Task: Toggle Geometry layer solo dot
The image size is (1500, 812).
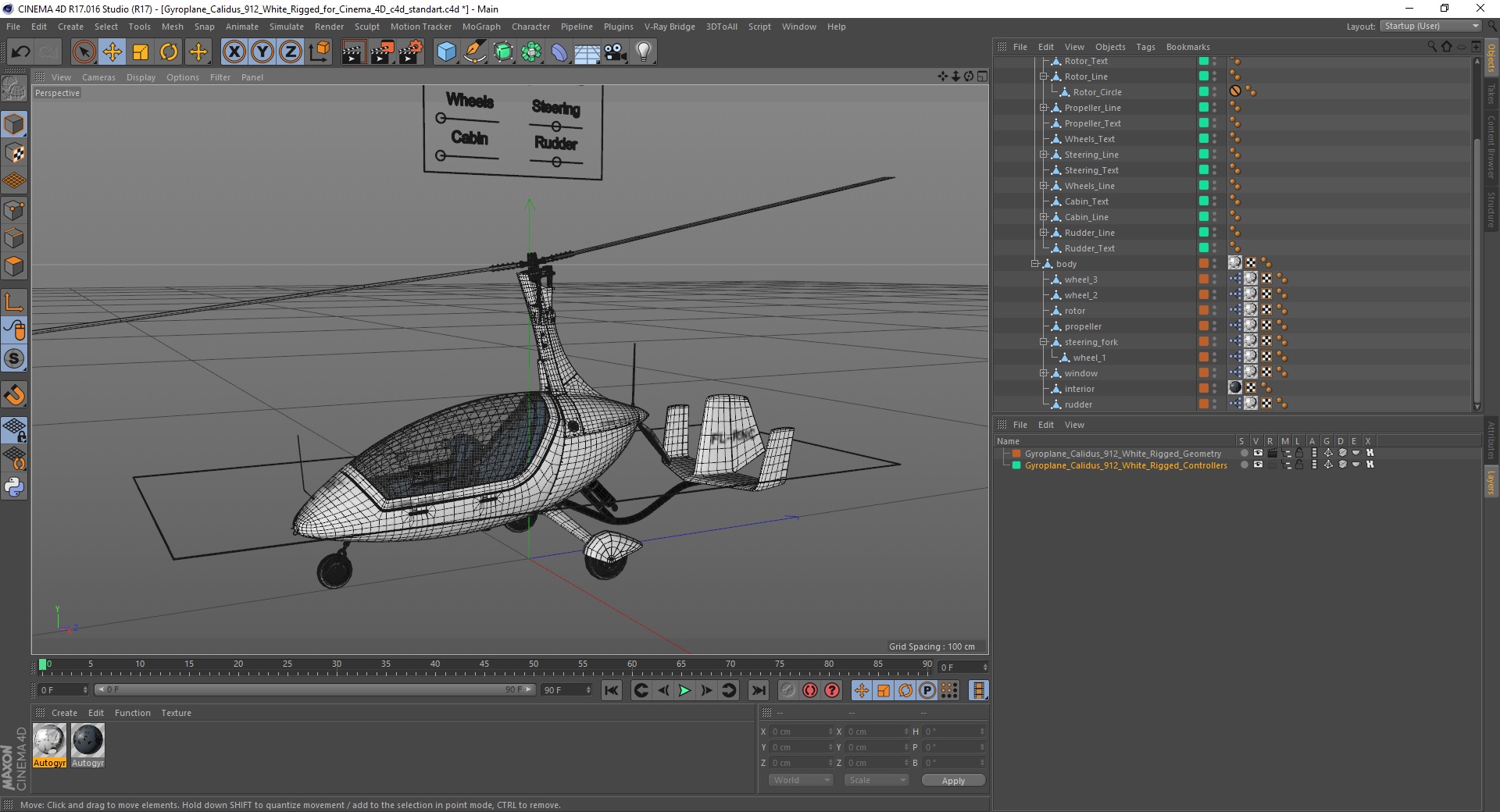Action: tap(1245, 454)
